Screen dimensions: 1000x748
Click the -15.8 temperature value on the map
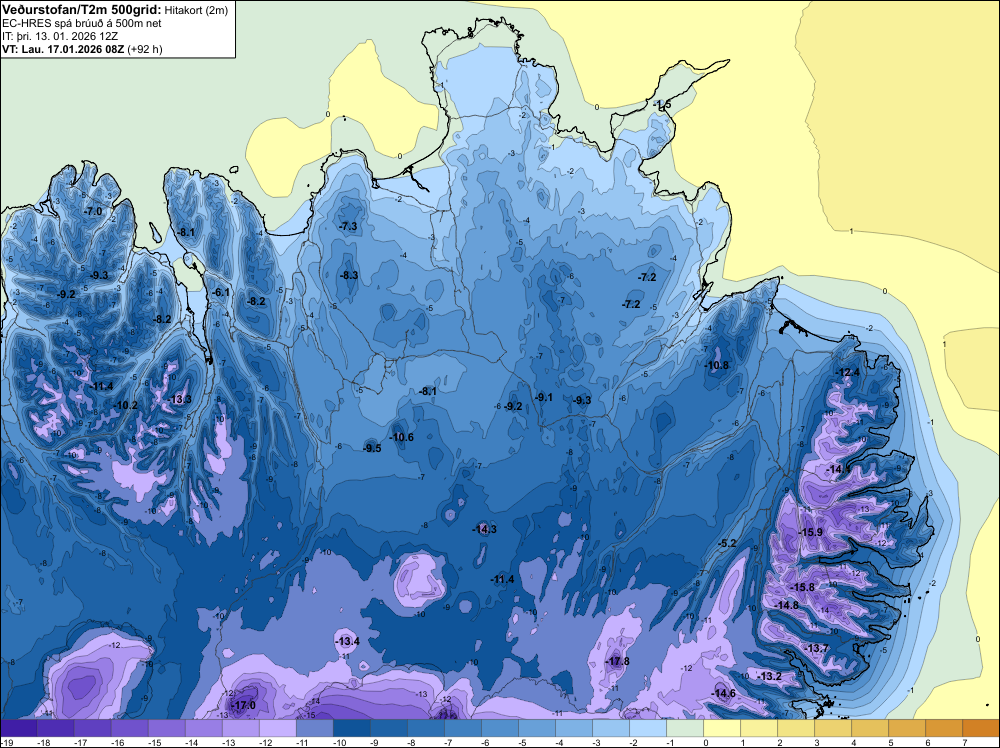click(x=802, y=587)
